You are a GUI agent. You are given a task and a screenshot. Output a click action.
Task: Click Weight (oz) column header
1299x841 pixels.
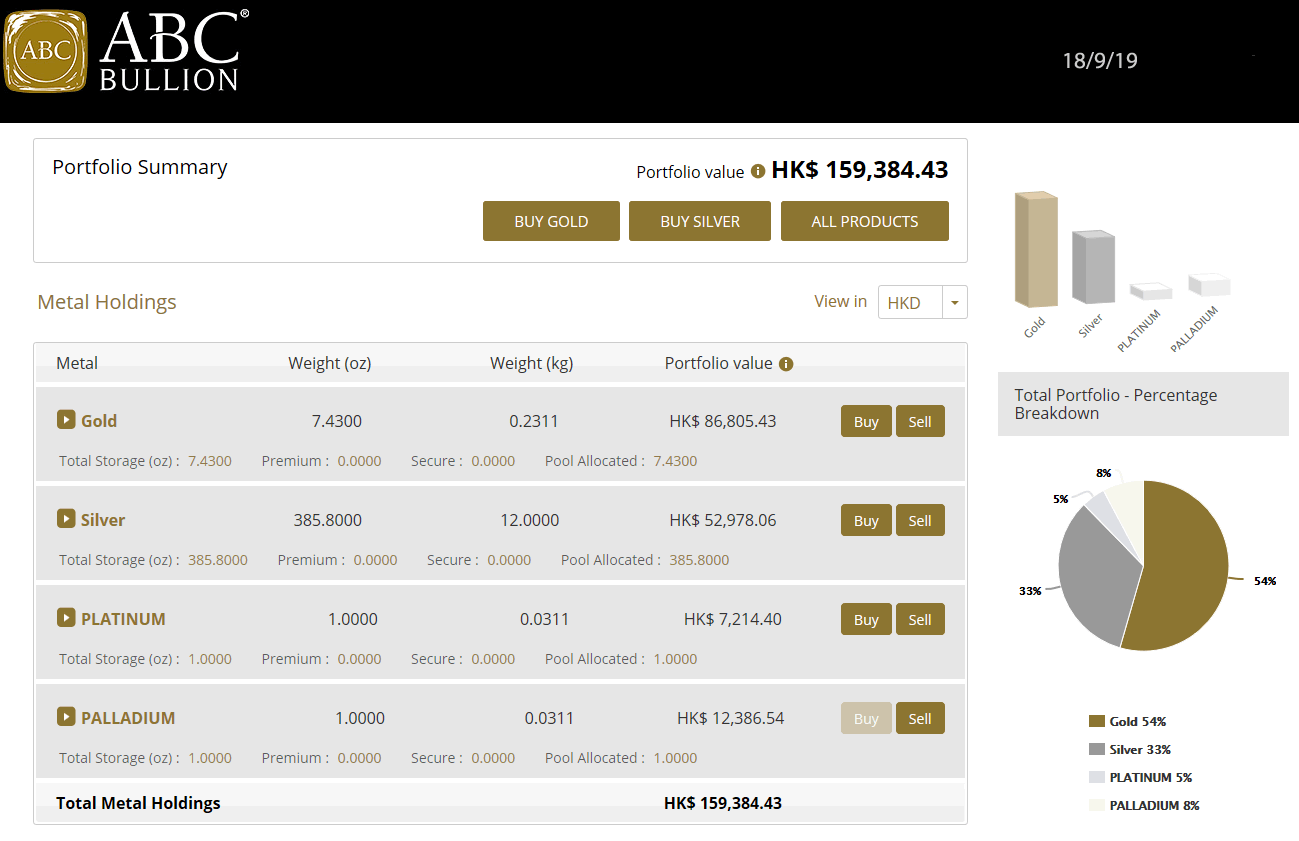330,363
